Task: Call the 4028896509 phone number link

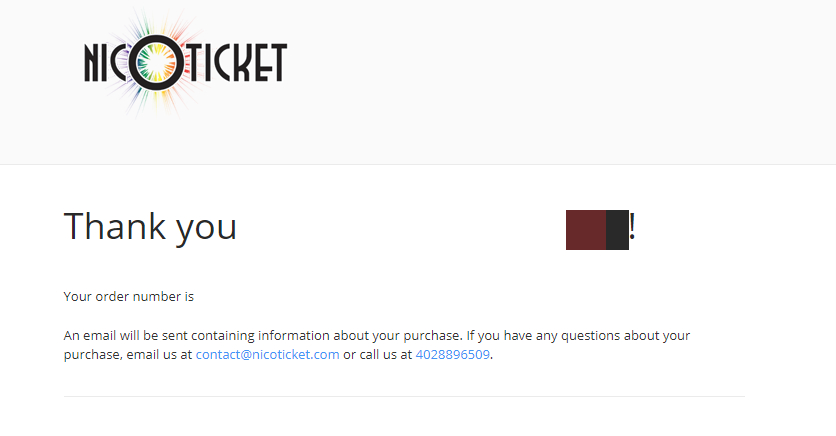Action: pyautogui.click(x=452, y=354)
